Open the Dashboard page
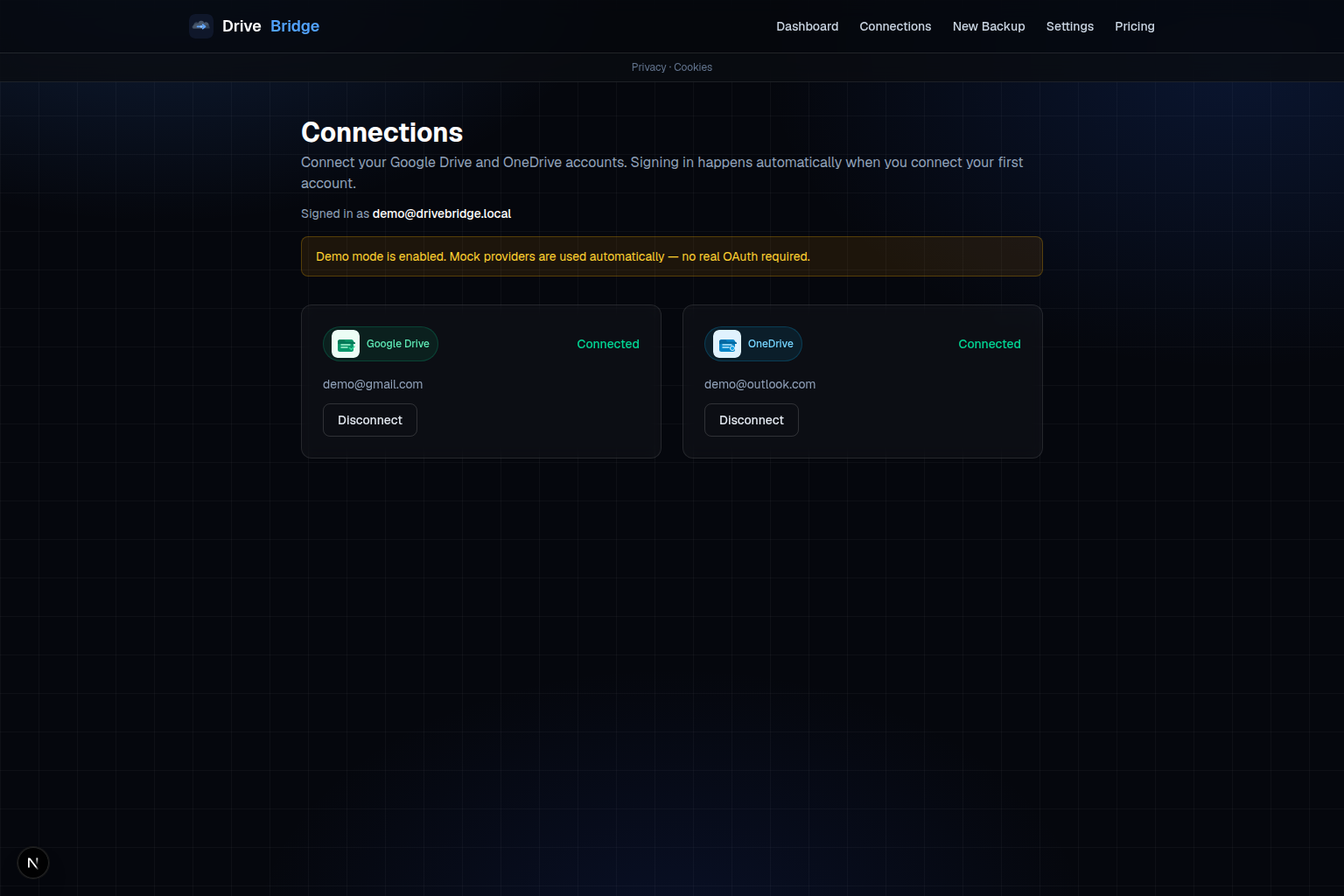Screen dimensions: 1344x896 (807, 26)
